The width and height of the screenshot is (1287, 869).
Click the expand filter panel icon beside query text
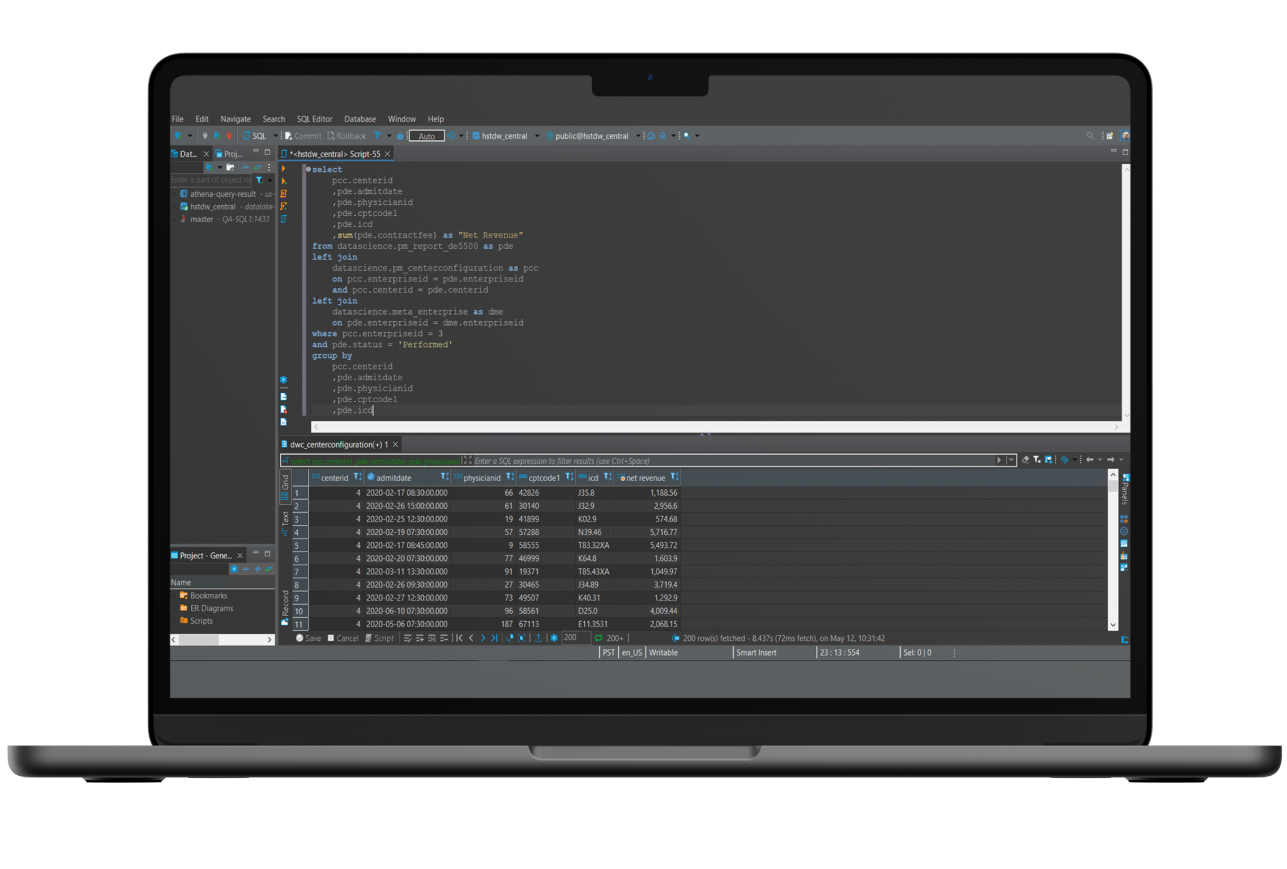[x=467, y=460]
